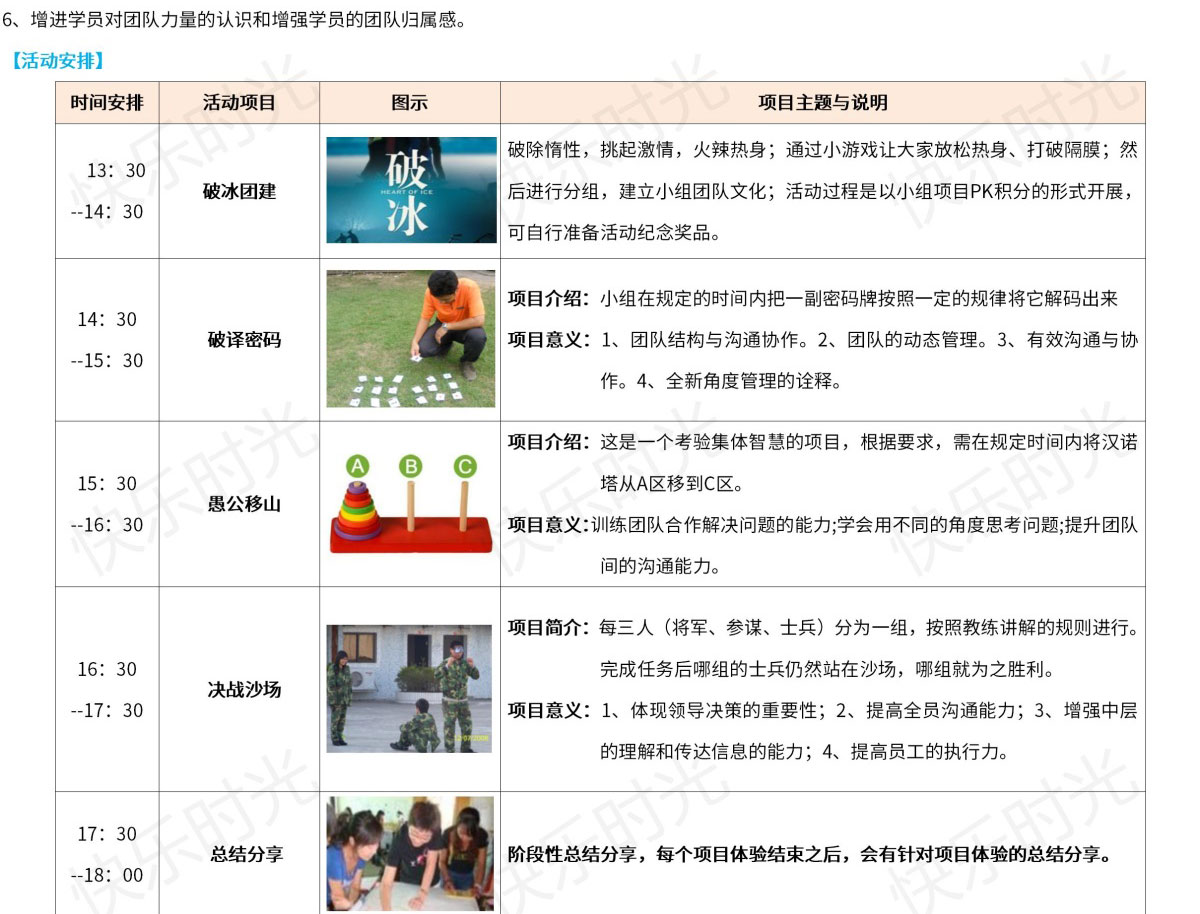Click the 项目意义 label in 愚公移山 row
The width and height of the screenshot is (1200, 914).
pos(549,524)
